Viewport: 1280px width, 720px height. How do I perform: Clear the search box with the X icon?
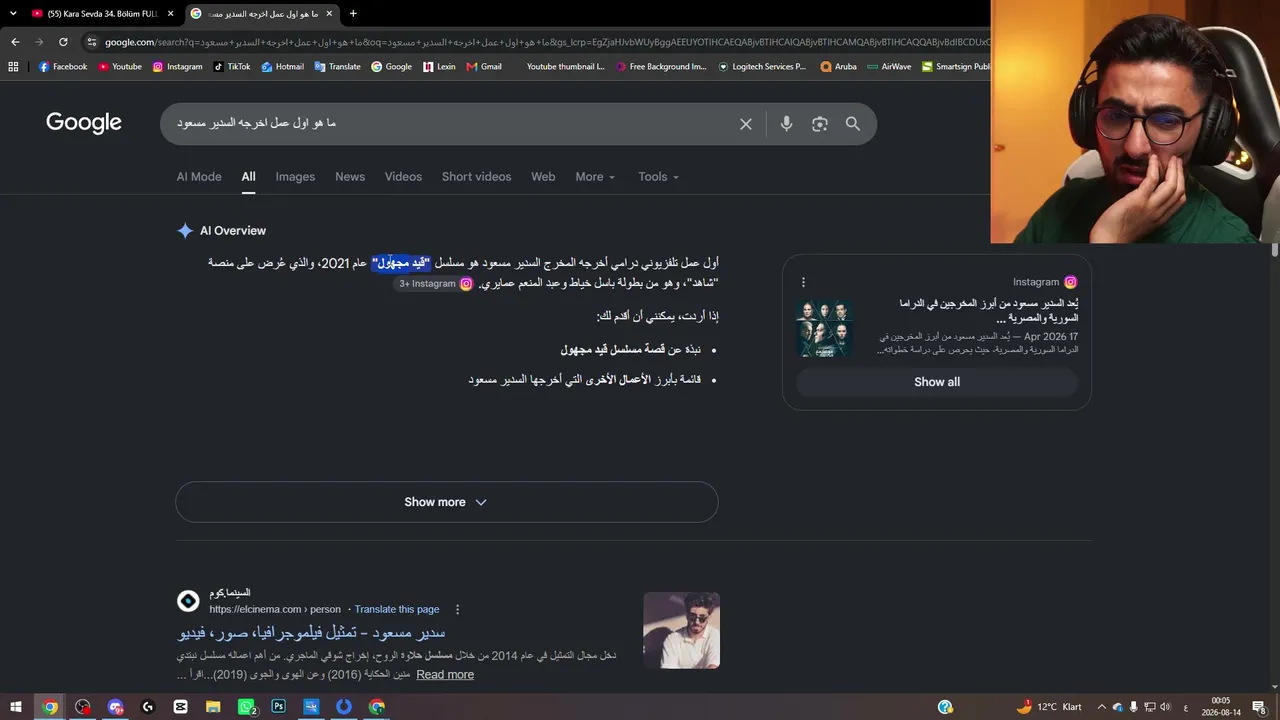coord(746,124)
